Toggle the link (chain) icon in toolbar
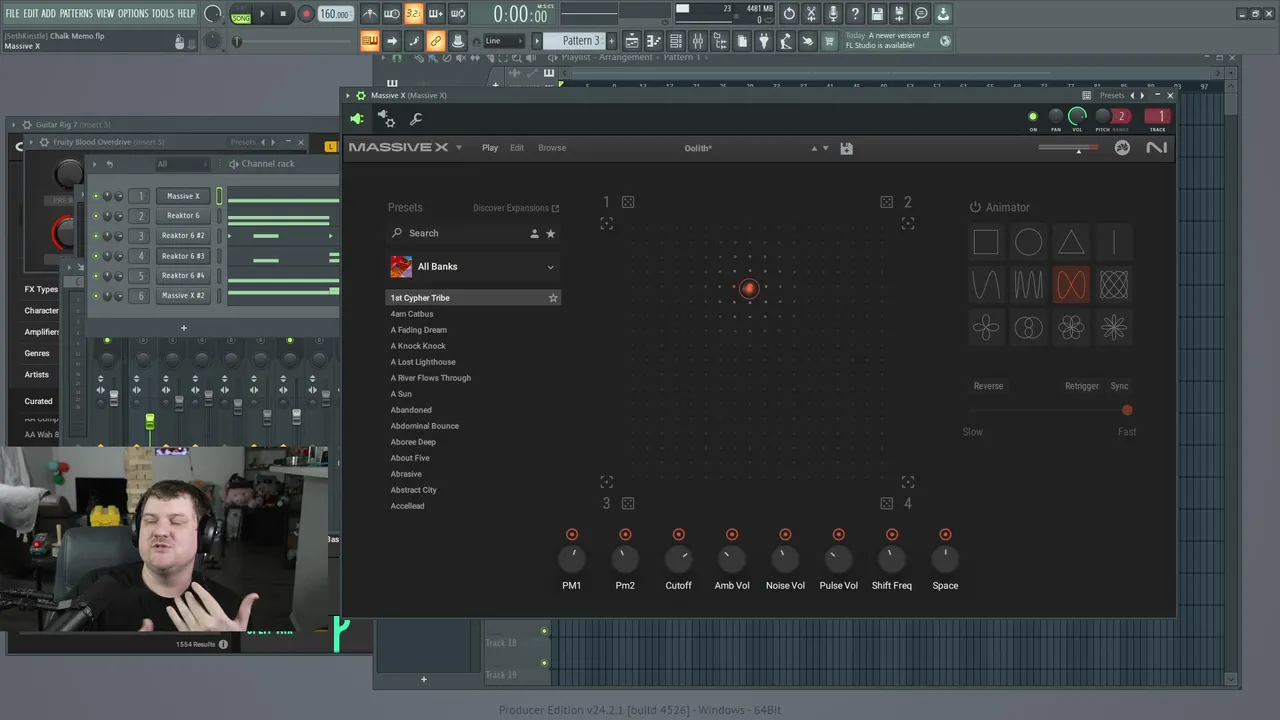 coord(436,41)
